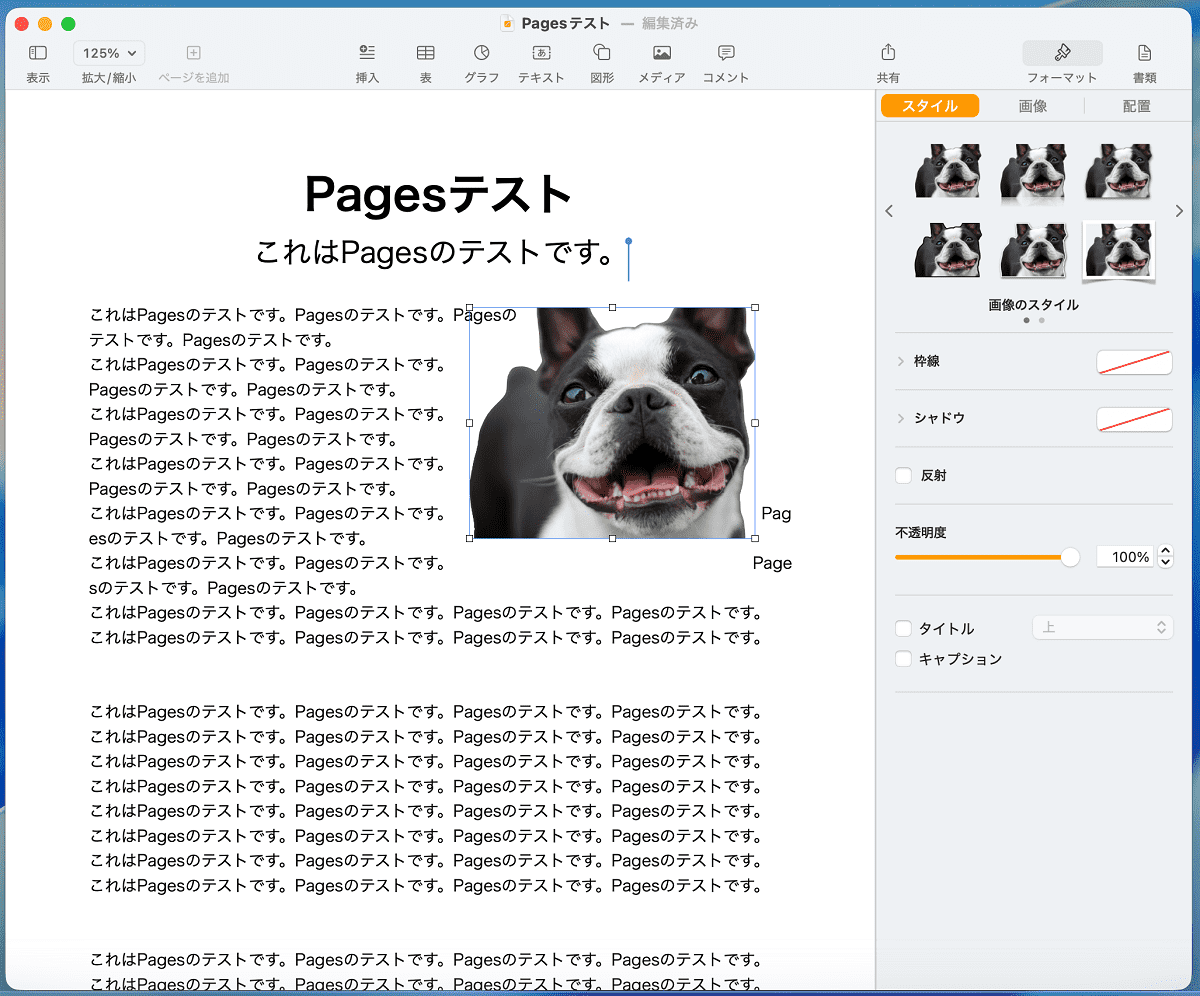1200x996 pixels.
Task: Click the 100% opacity value field
Action: (1125, 557)
